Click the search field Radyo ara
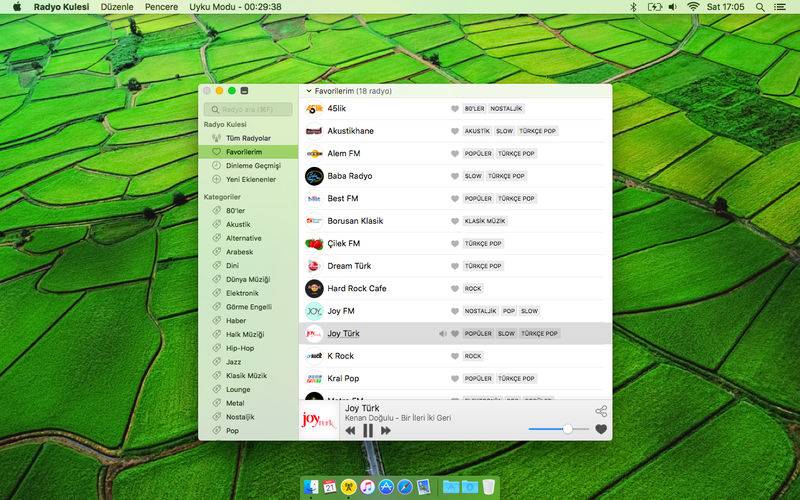The image size is (800, 500). coord(248,109)
